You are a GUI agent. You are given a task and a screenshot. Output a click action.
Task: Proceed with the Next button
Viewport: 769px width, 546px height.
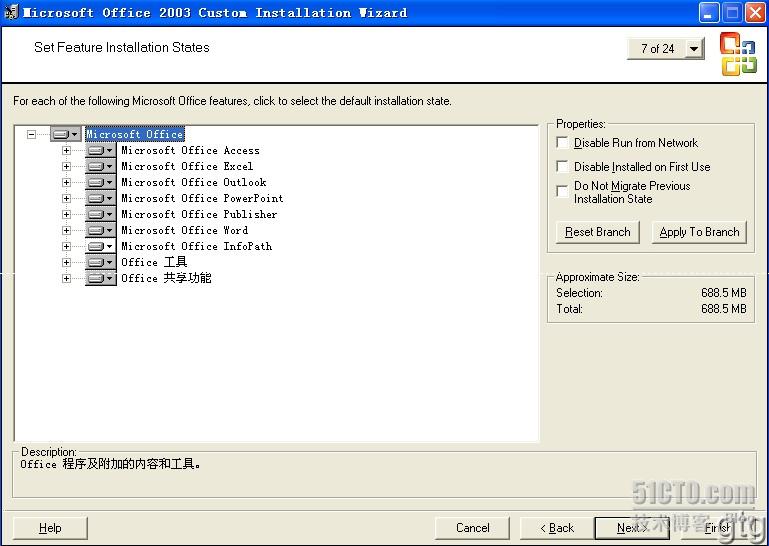click(x=632, y=528)
